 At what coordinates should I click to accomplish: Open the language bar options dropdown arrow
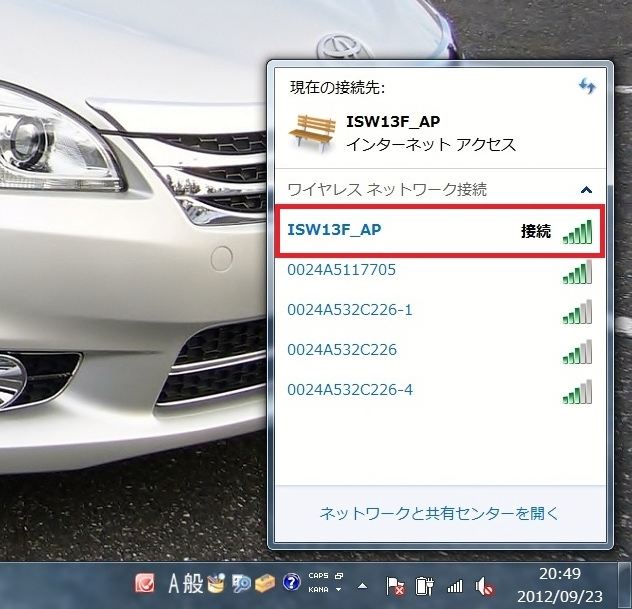pos(339,590)
